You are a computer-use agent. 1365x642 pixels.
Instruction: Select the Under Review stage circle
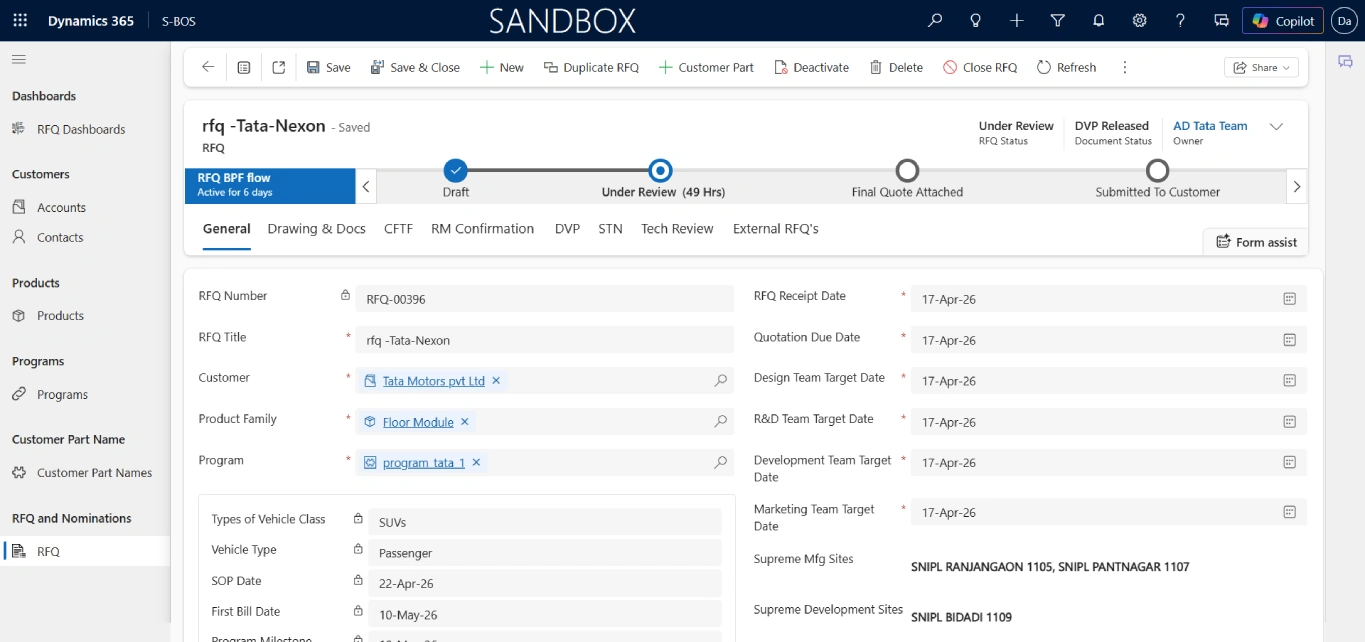(660, 170)
